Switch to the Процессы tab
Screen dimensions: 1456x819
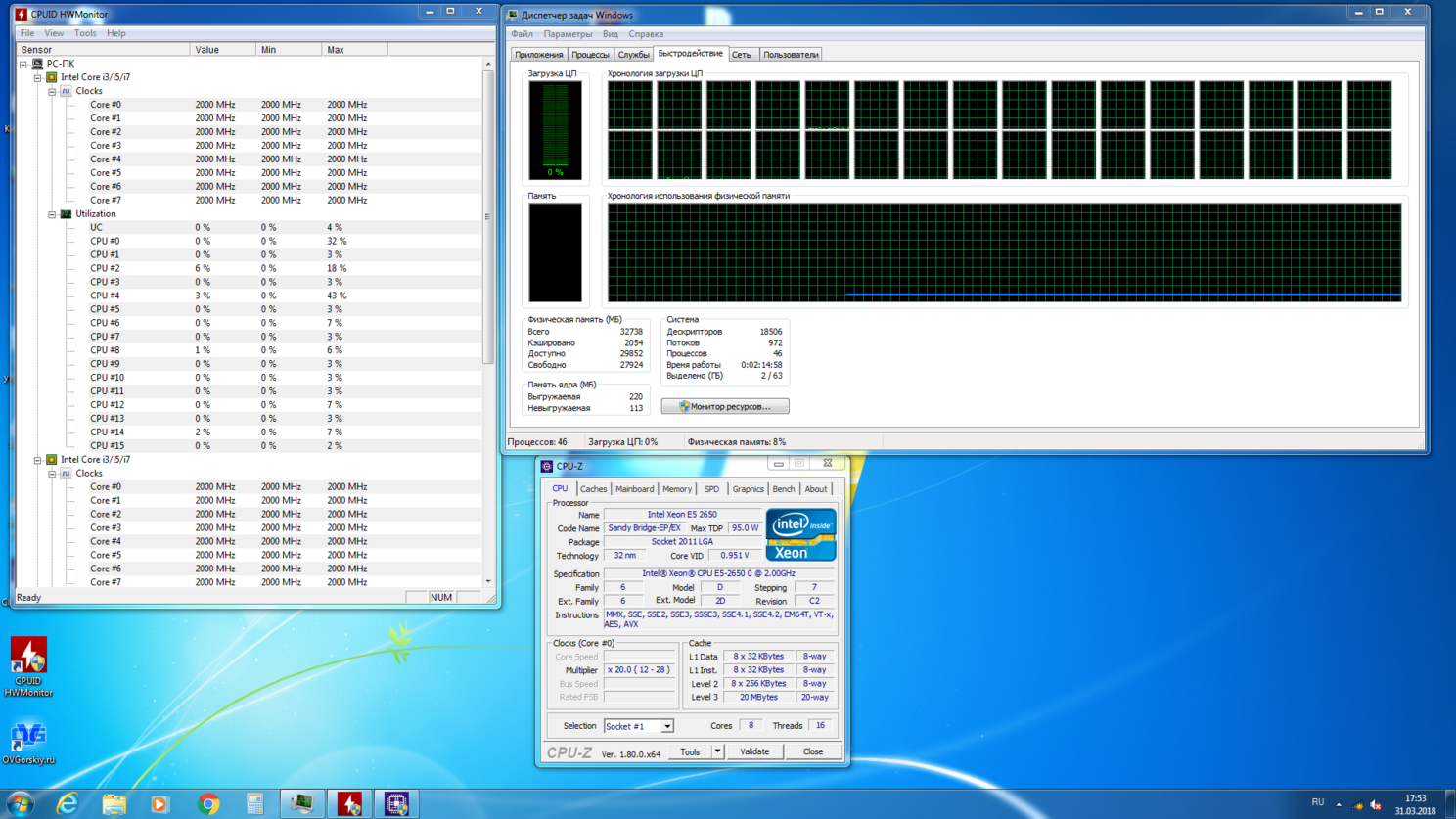(590, 55)
